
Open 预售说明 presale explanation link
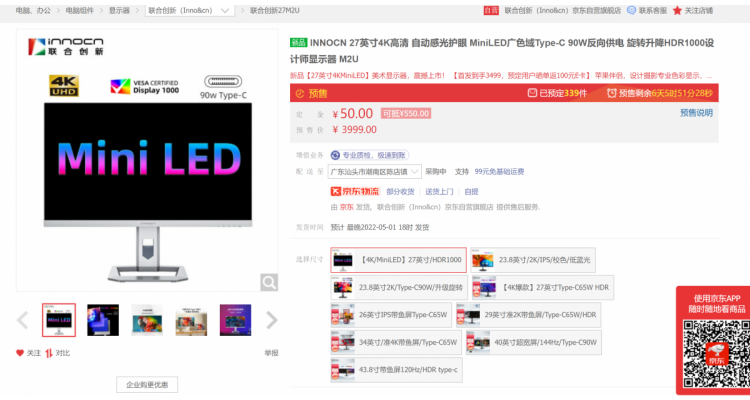pyautogui.click(x=696, y=113)
